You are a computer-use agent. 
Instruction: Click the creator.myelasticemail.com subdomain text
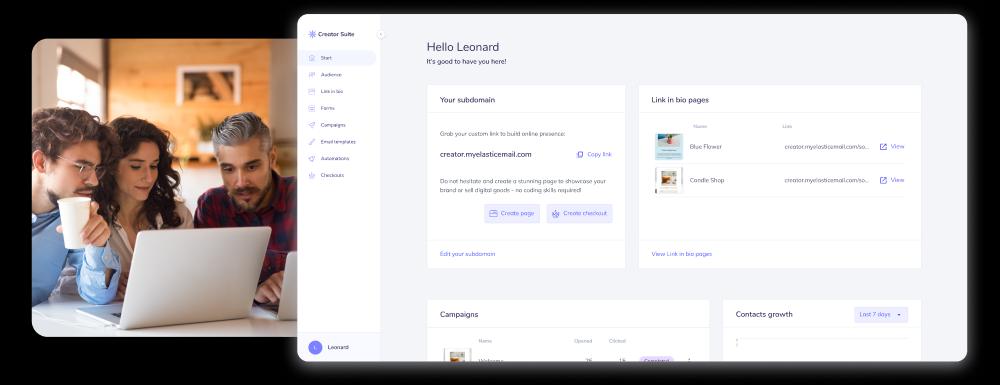pyautogui.click(x=485, y=154)
